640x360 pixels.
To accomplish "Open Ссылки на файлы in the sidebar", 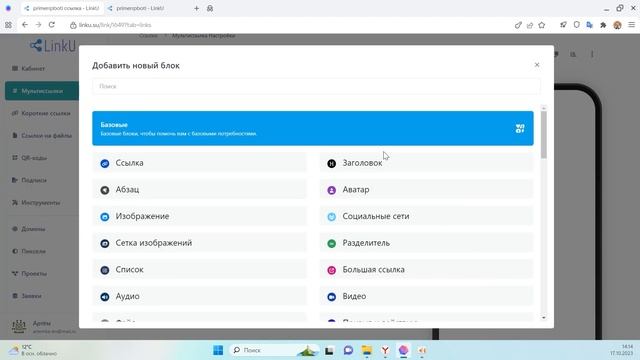I will (x=42, y=136).
